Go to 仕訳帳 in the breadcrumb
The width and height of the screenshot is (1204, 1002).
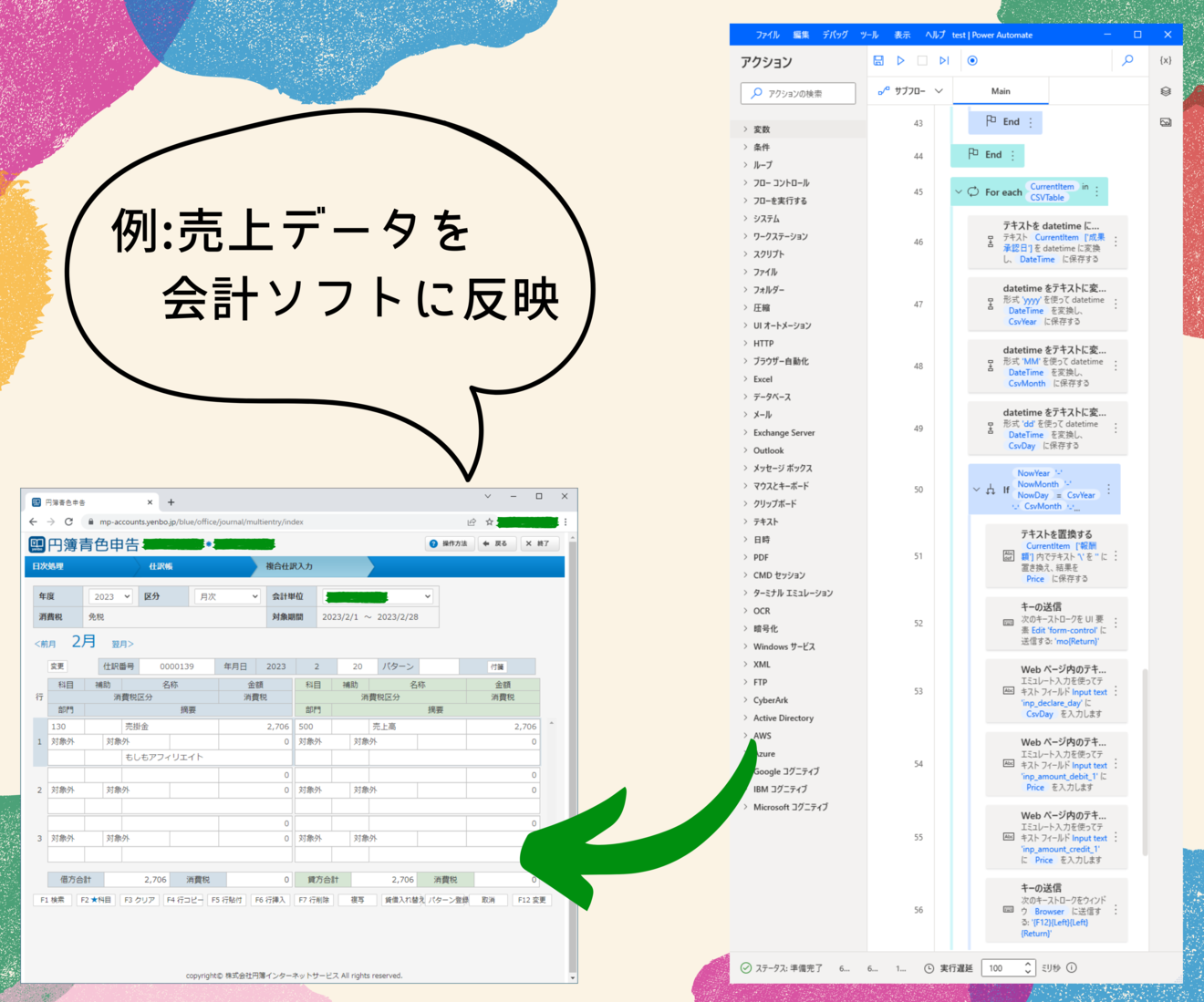pyautogui.click(x=161, y=566)
